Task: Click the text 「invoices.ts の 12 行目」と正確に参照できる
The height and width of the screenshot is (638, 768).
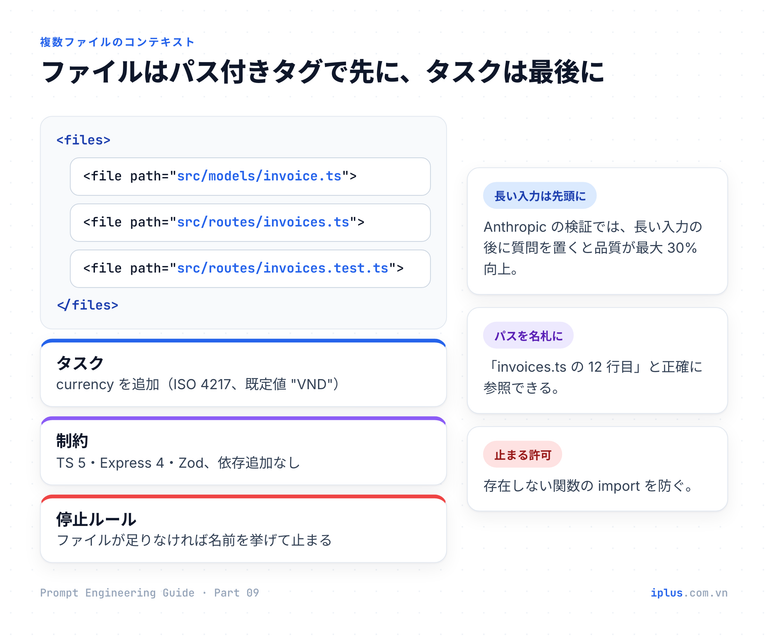Action: [x=593, y=377]
